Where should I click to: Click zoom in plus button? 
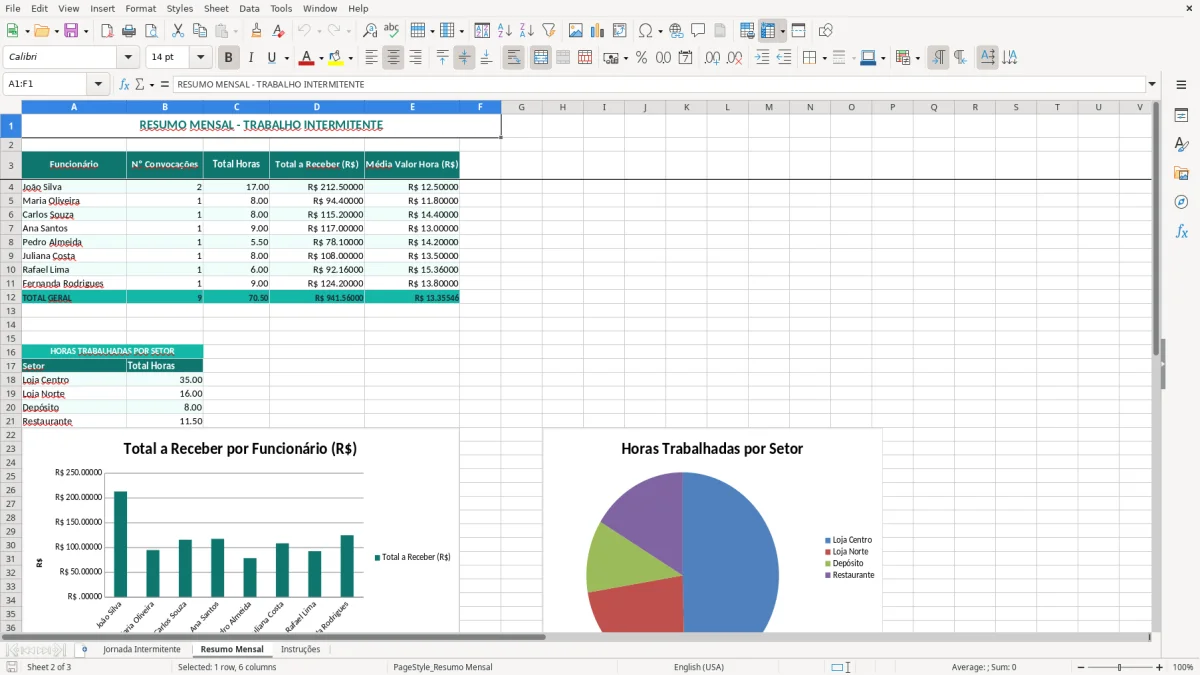point(1159,667)
